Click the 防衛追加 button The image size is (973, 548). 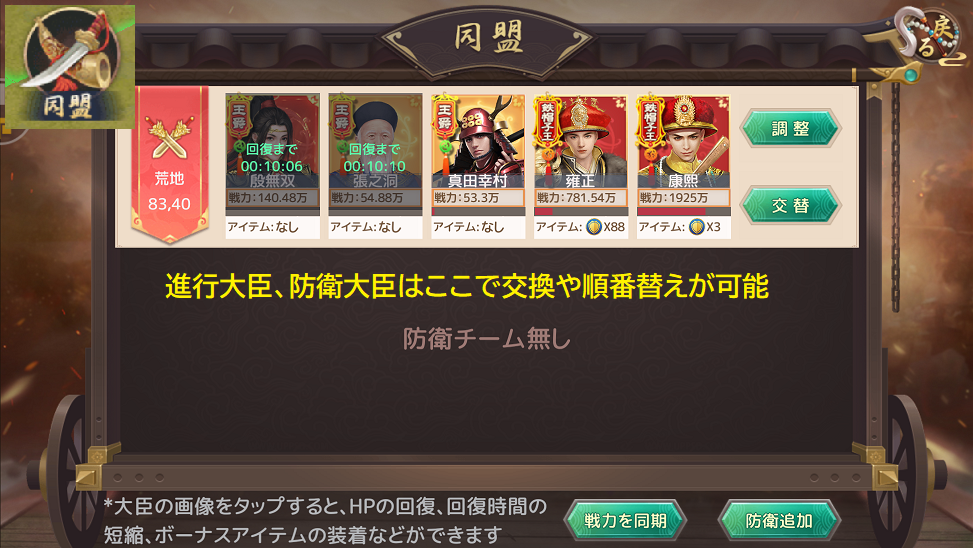tap(779, 520)
